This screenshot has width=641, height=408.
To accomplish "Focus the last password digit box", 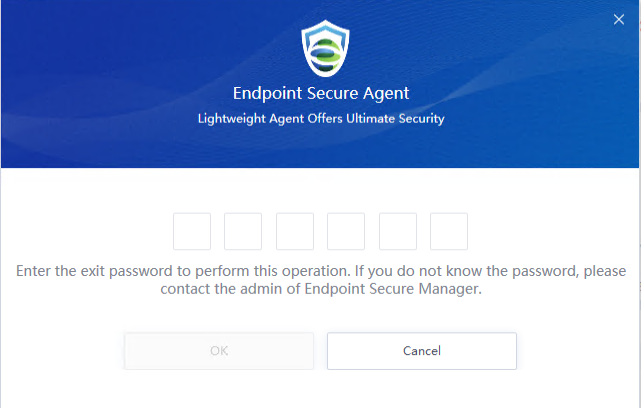I will tap(449, 231).
